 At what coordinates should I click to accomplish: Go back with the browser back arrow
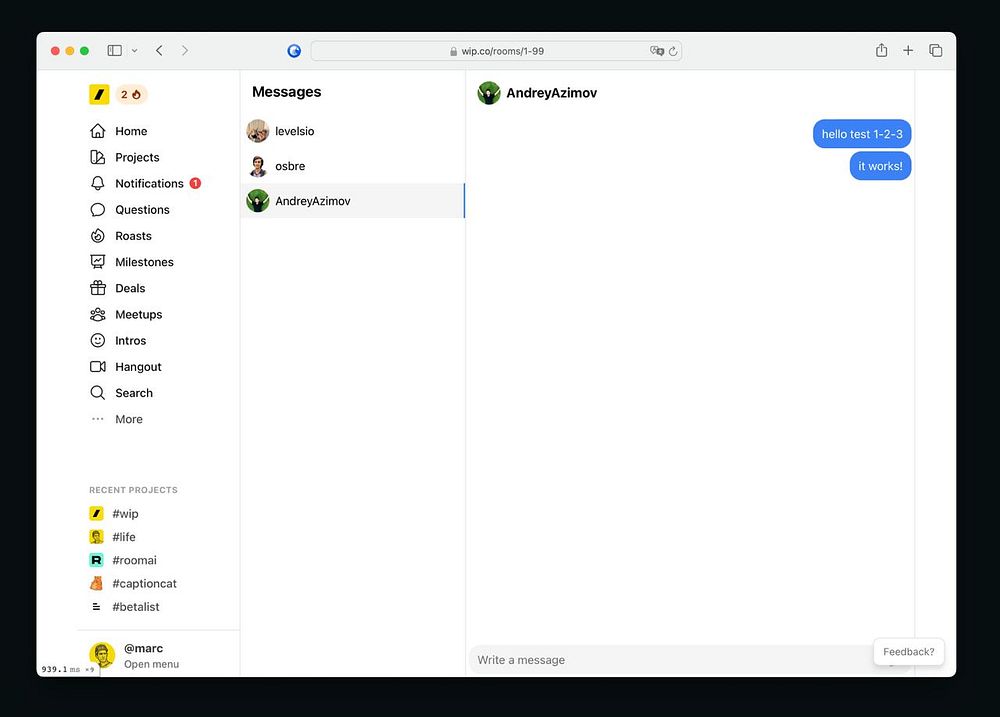[159, 50]
